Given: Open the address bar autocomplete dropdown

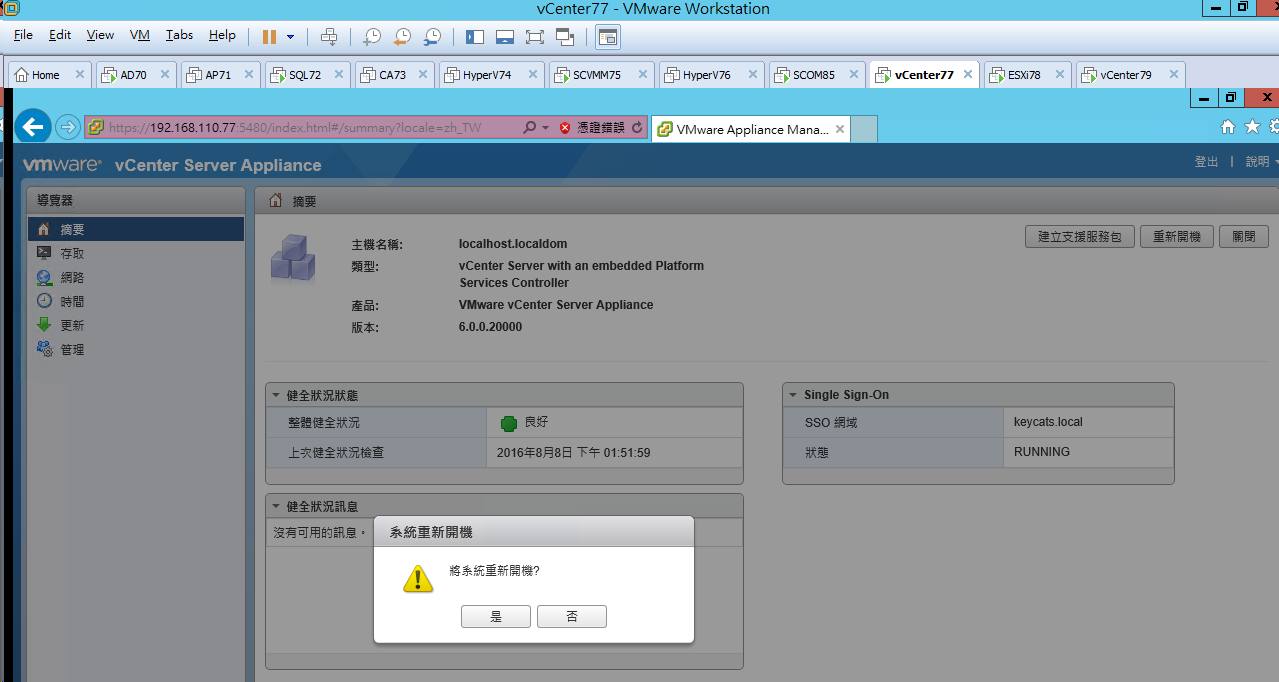Looking at the screenshot, I should pos(545,128).
